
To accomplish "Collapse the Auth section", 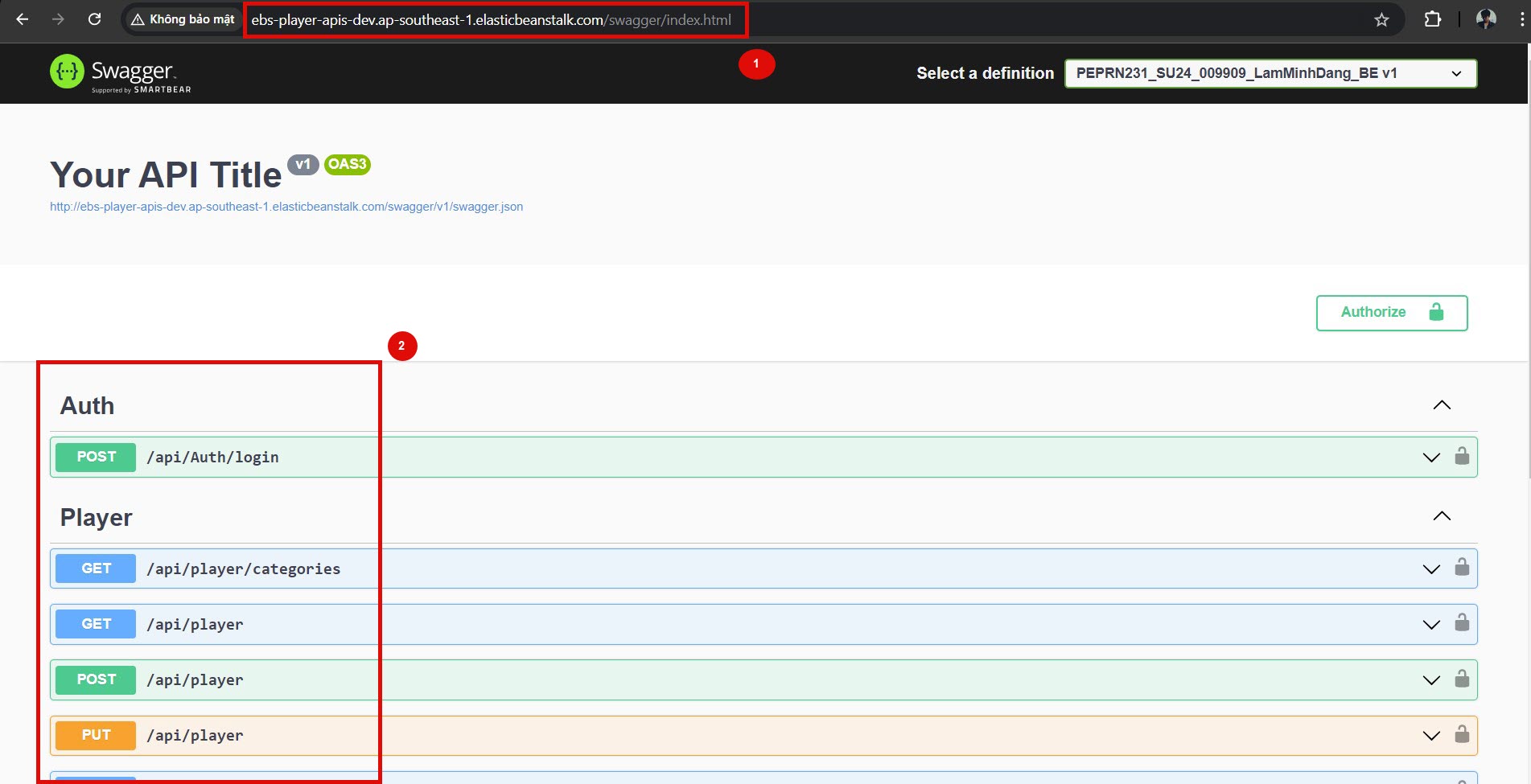I will coord(1442,405).
